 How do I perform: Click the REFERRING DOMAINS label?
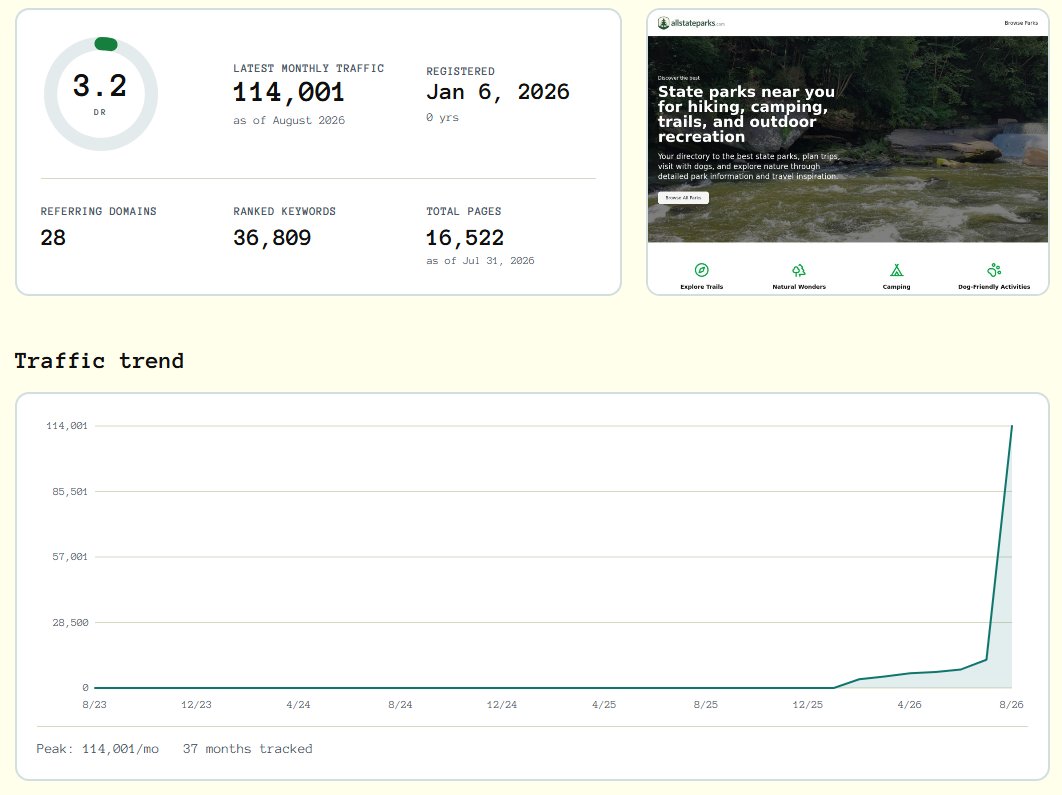98,211
